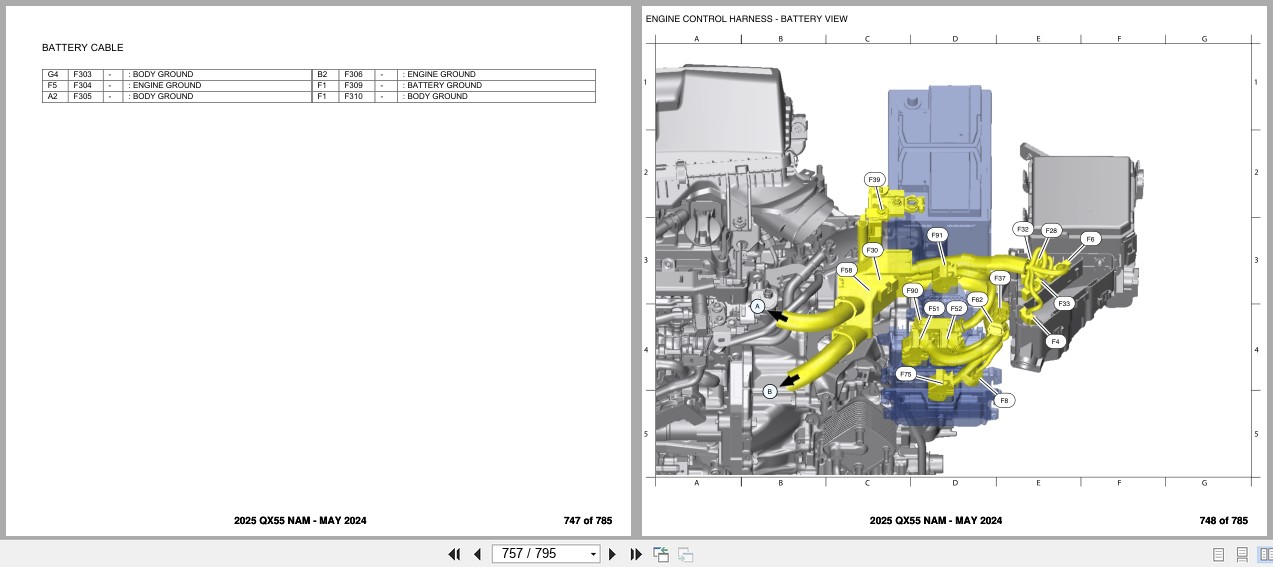Click the 748 of 785 page footer
The width and height of the screenshot is (1273, 567).
pyautogui.click(x=1224, y=520)
